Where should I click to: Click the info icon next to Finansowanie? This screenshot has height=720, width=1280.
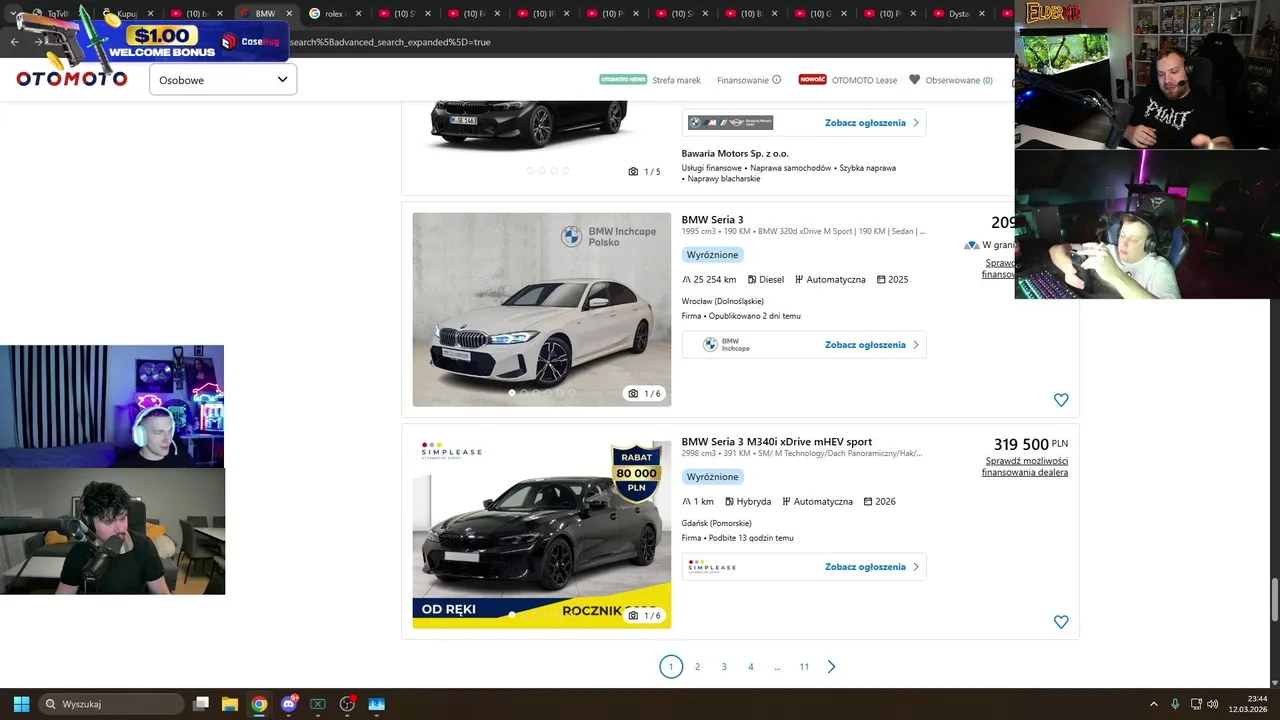(777, 80)
